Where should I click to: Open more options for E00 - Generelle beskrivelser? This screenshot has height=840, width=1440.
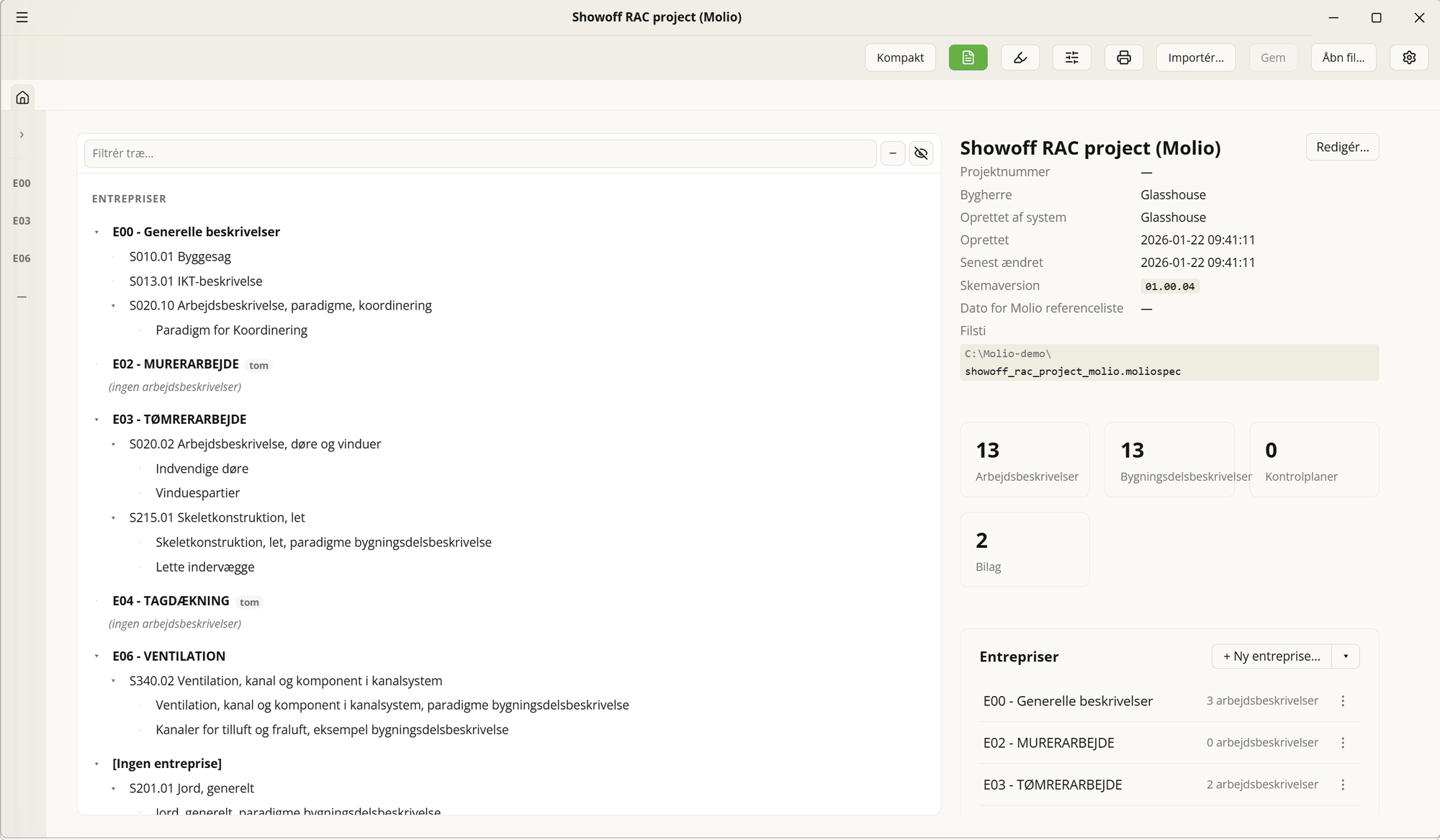pyautogui.click(x=1343, y=701)
